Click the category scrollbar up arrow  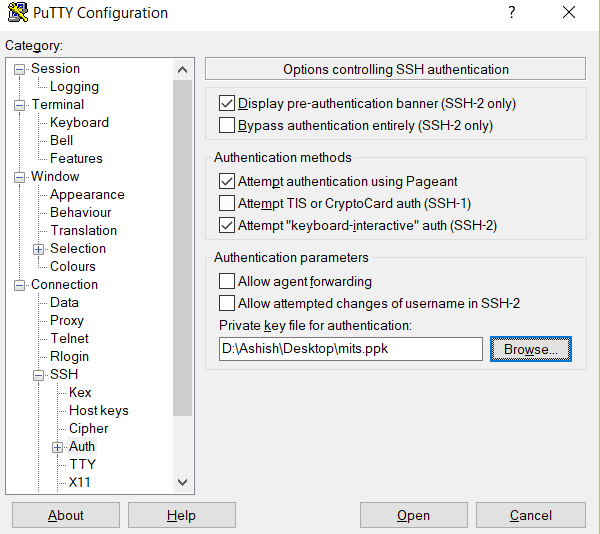pyautogui.click(x=183, y=70)
